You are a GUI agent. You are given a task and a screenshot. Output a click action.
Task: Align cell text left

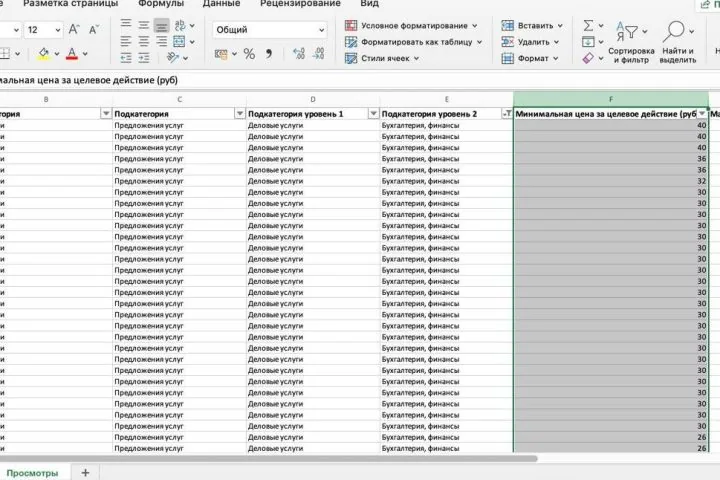(126, 41)
